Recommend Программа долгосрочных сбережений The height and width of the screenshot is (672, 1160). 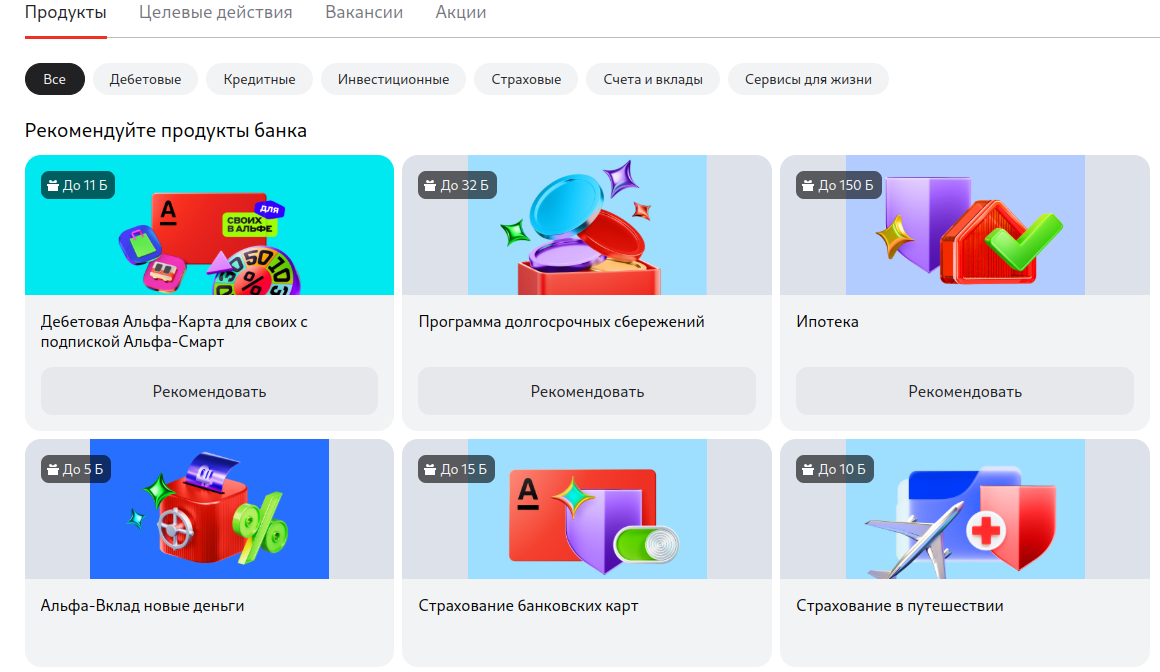tap(587, 392)
